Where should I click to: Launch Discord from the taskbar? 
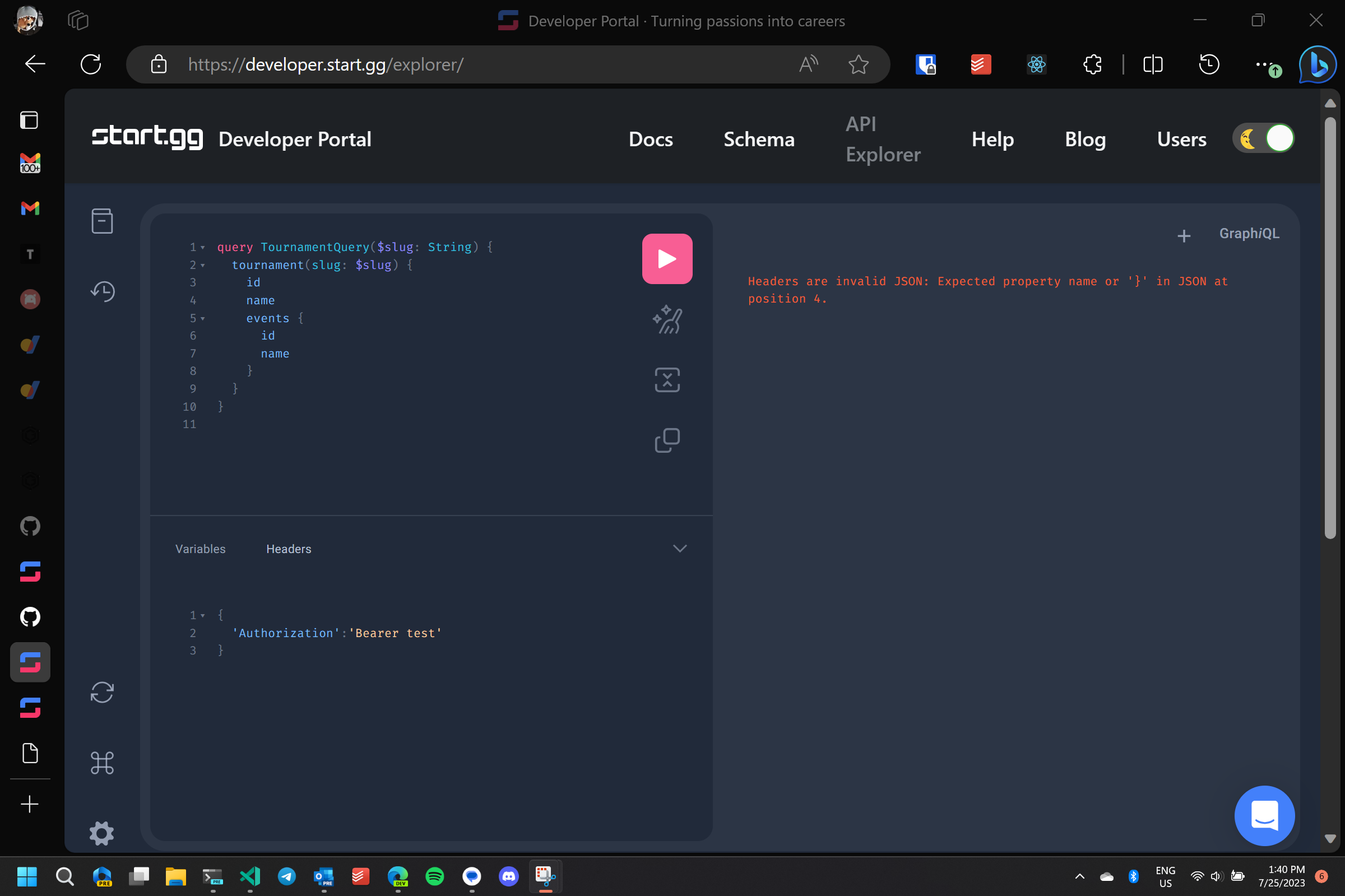508,876
